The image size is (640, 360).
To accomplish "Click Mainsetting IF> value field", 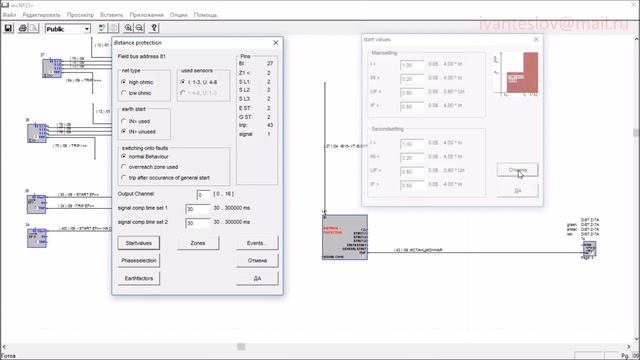I will [x=412, y=107].
